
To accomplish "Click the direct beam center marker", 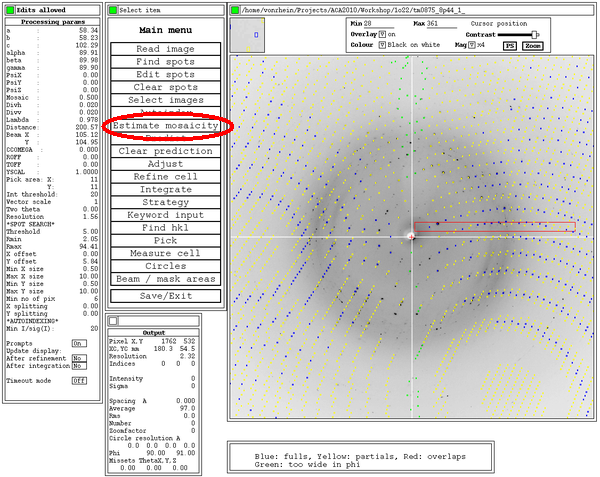I will pos(412,236).
